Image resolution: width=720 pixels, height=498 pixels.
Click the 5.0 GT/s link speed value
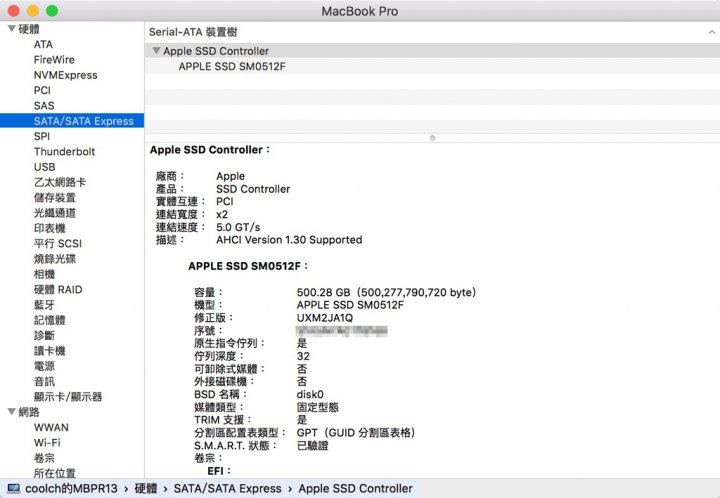tap(238, 227)
